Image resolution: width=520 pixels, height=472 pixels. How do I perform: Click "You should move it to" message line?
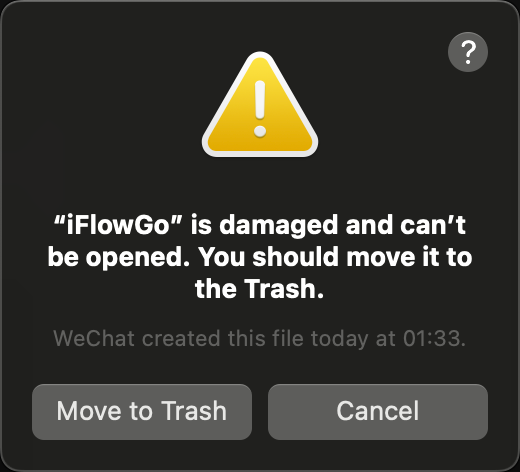335,257
